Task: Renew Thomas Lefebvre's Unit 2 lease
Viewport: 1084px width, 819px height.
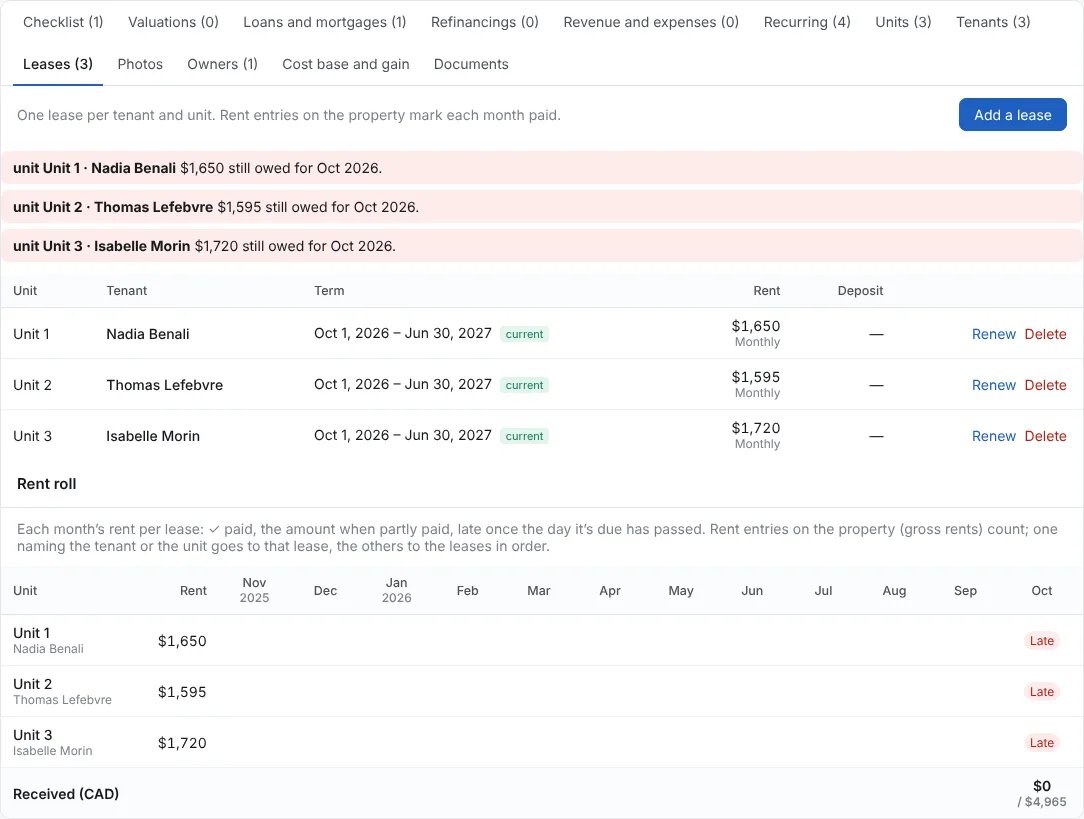Action: click(x=993, y=385)
